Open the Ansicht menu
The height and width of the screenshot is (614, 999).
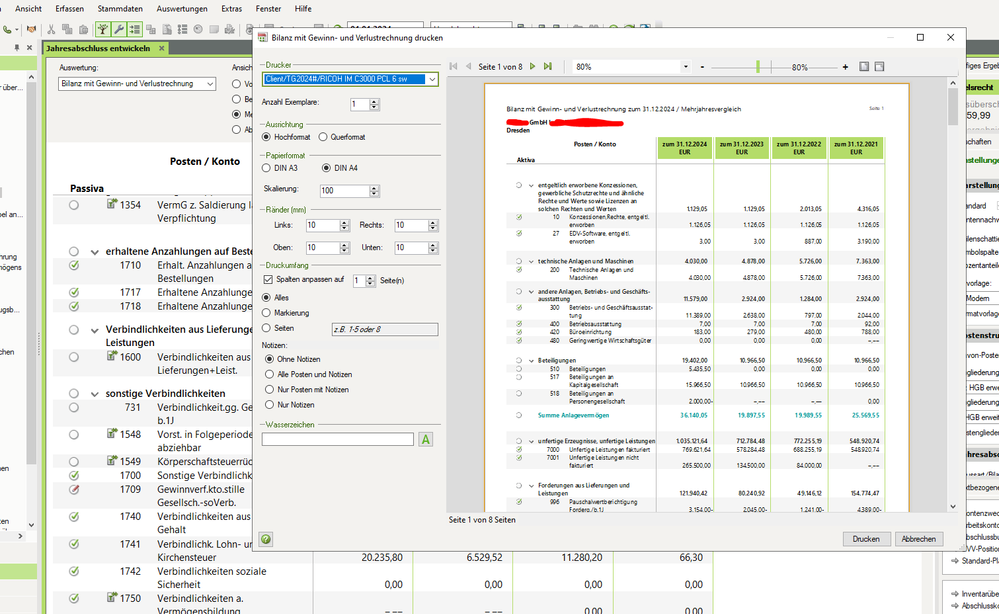click(29, 9)
